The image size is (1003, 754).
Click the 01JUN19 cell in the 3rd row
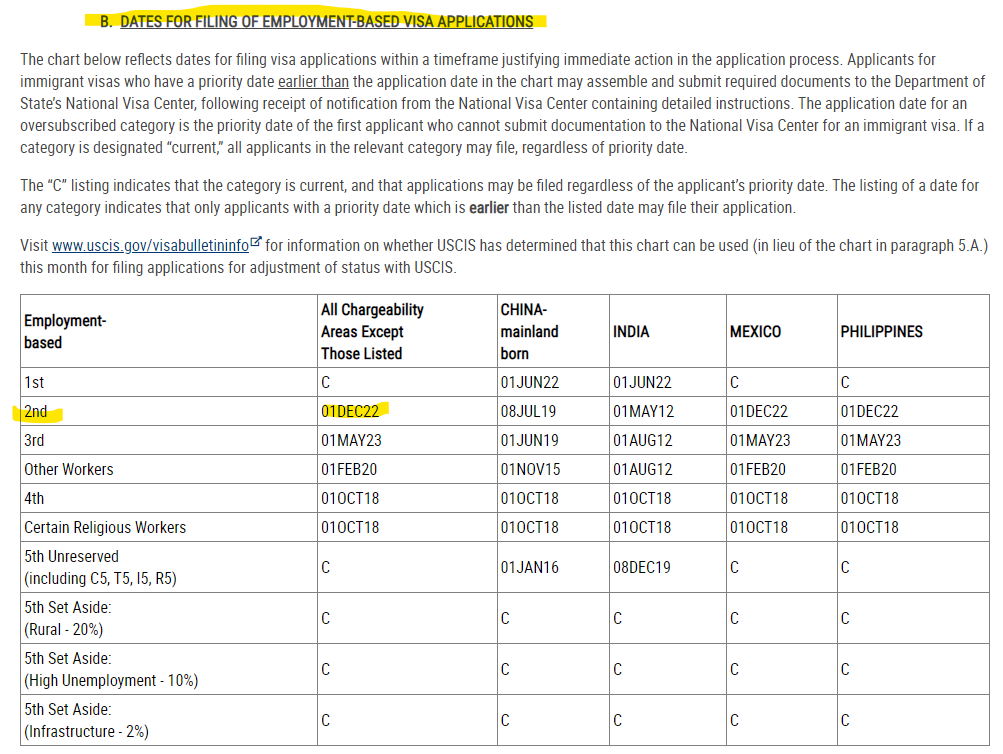click(x=530, y=440)
